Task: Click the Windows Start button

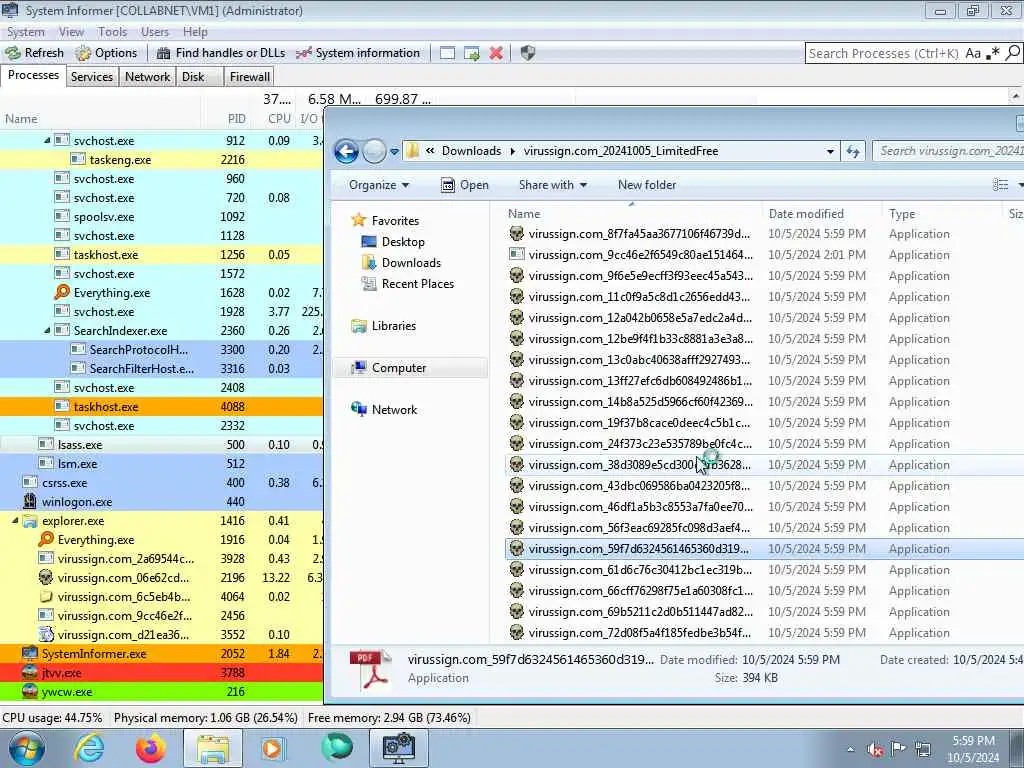Action: (x=26, y=748)
